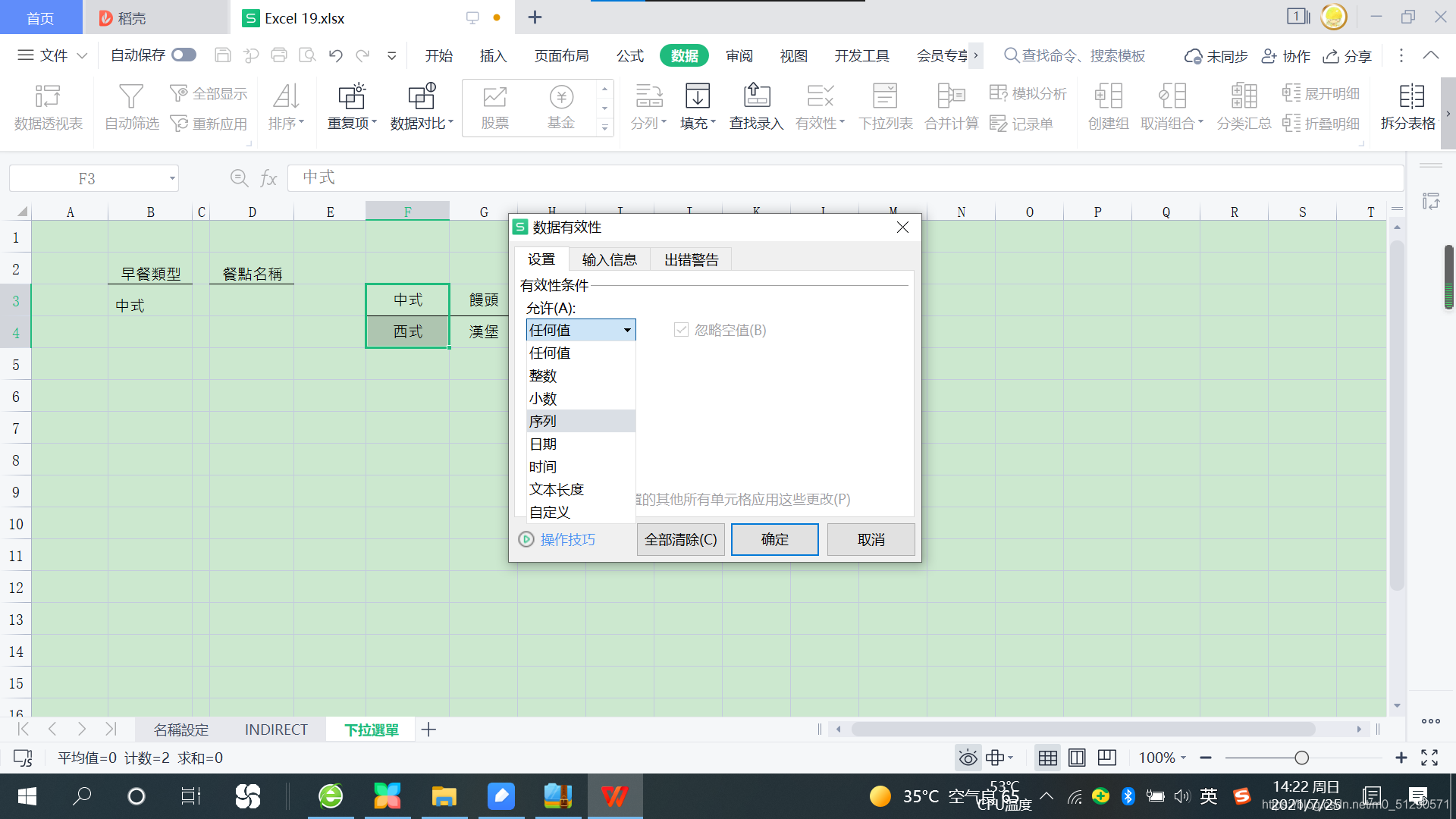Expand the cell name box dropdown
The height and width of the screenshot is (819, 1456).
click(x=172, y=179)
